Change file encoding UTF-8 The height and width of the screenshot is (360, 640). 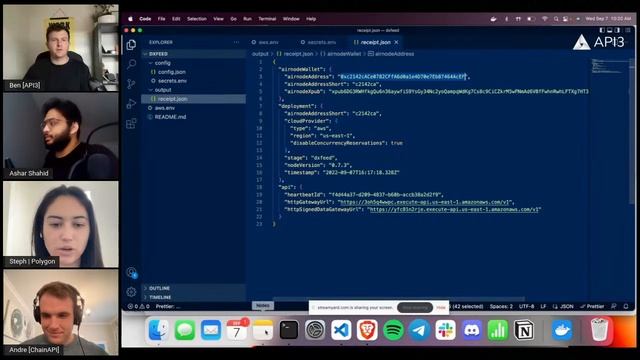[527, 306]
